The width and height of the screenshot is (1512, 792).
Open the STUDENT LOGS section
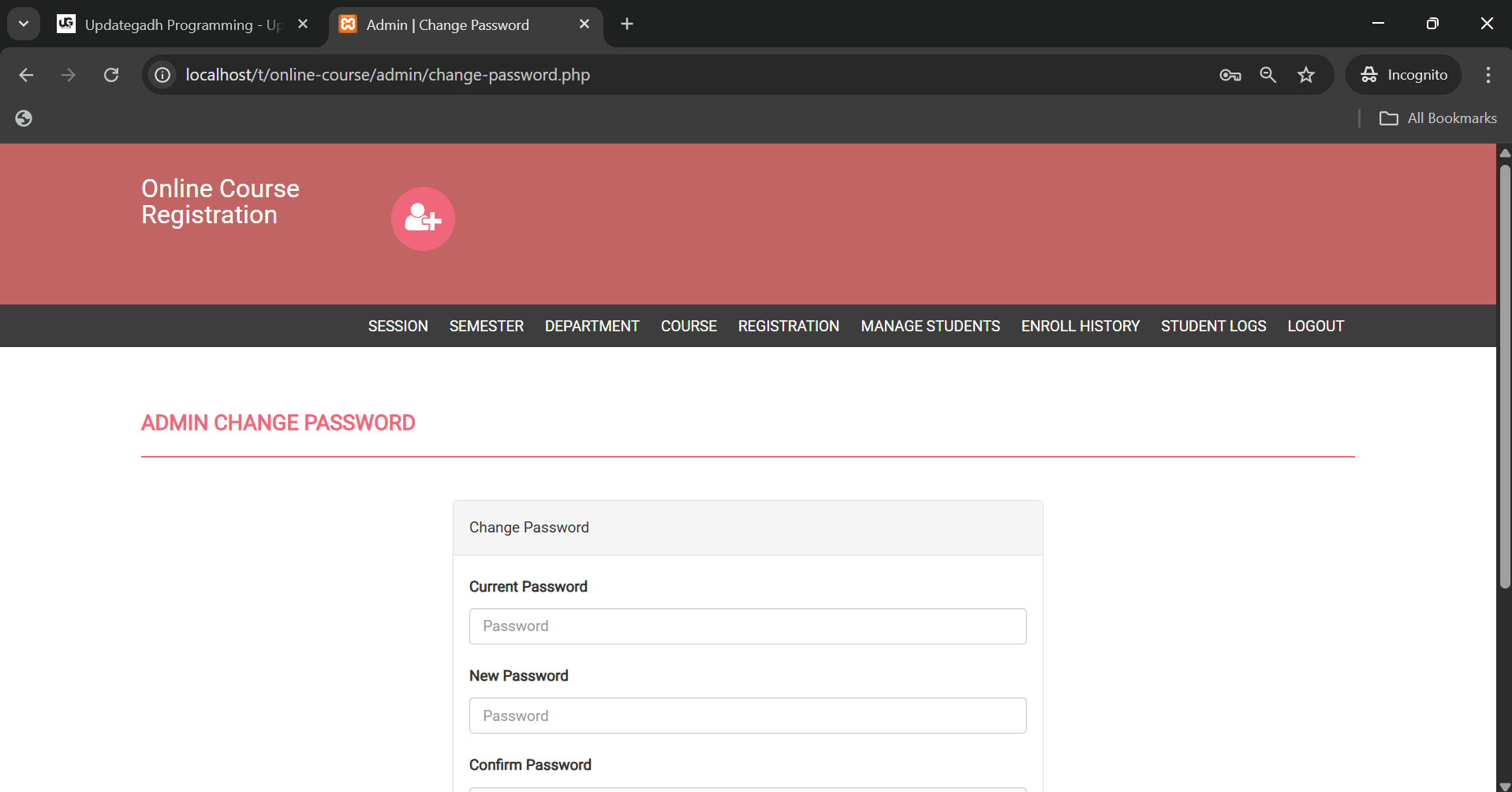pyautogui.click(x=1213, y=325)
